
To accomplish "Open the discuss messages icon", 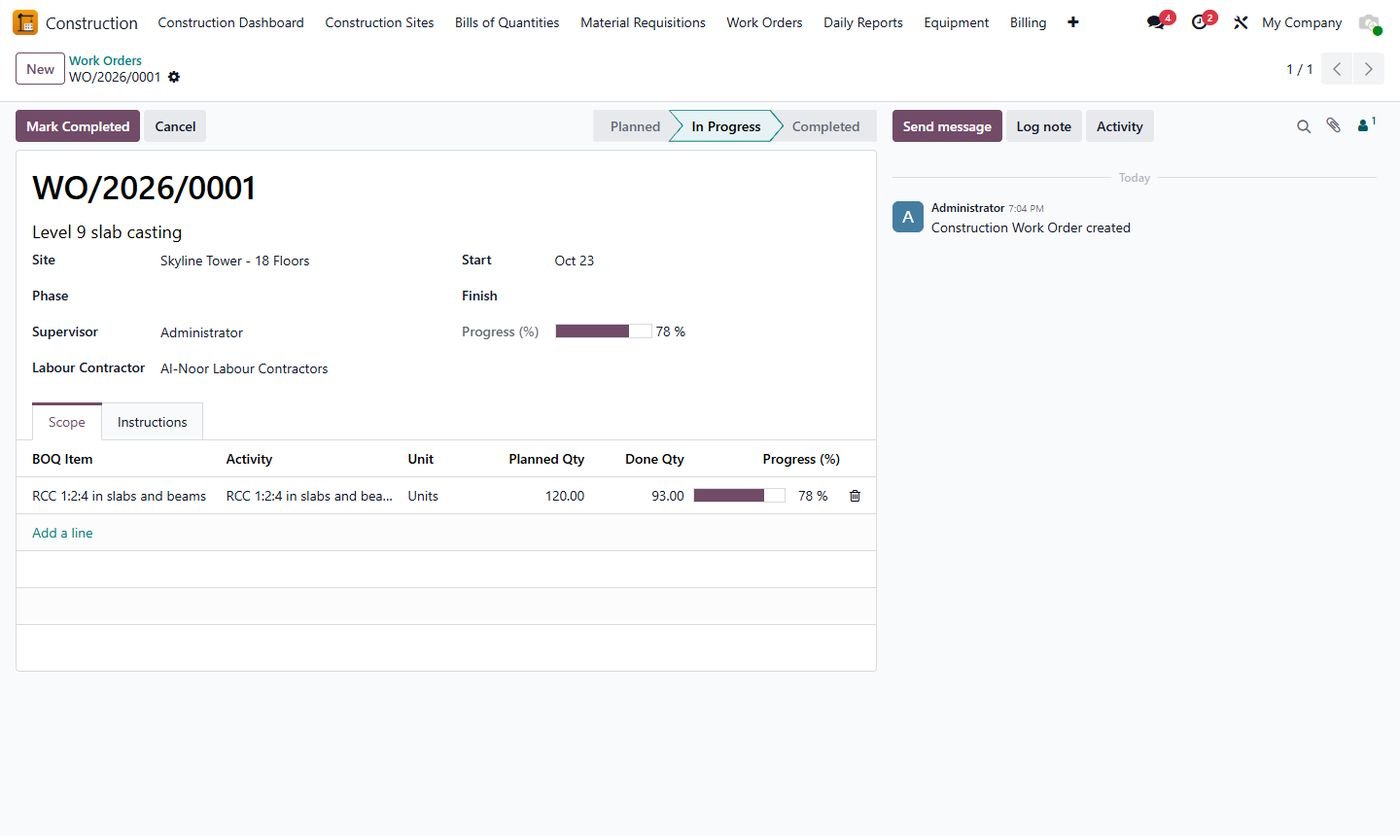I will pos(1158,22).
